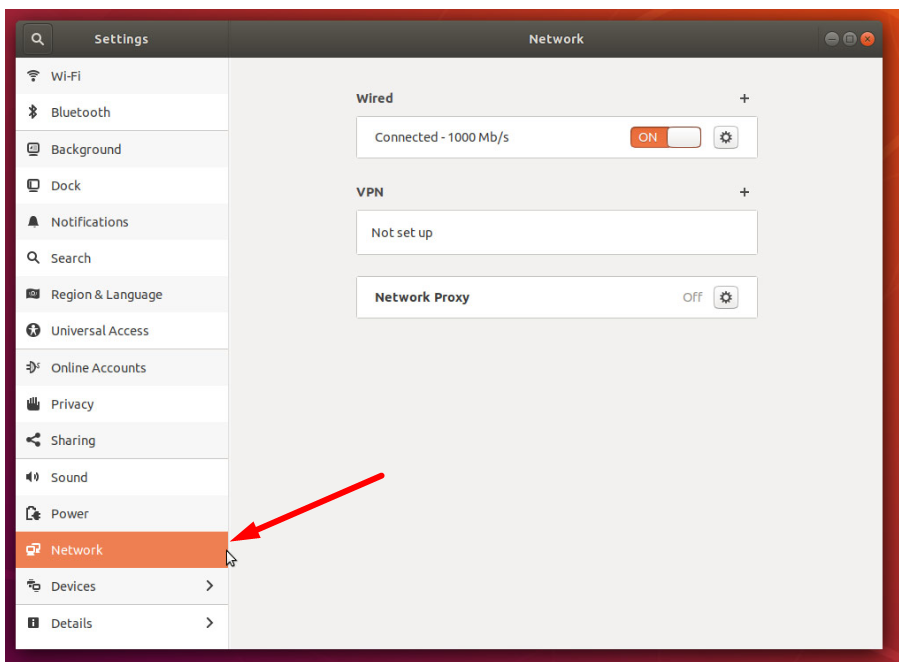
Task: Click the Privacy hand icon
Action: coord(33,404)
